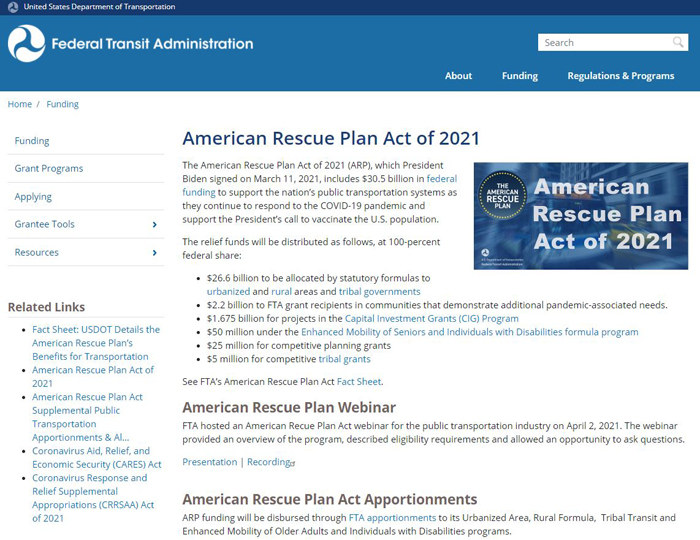Click the American Rescue Plan Webinar heading
The image size is (700, 540).
[x=289, y=407]
